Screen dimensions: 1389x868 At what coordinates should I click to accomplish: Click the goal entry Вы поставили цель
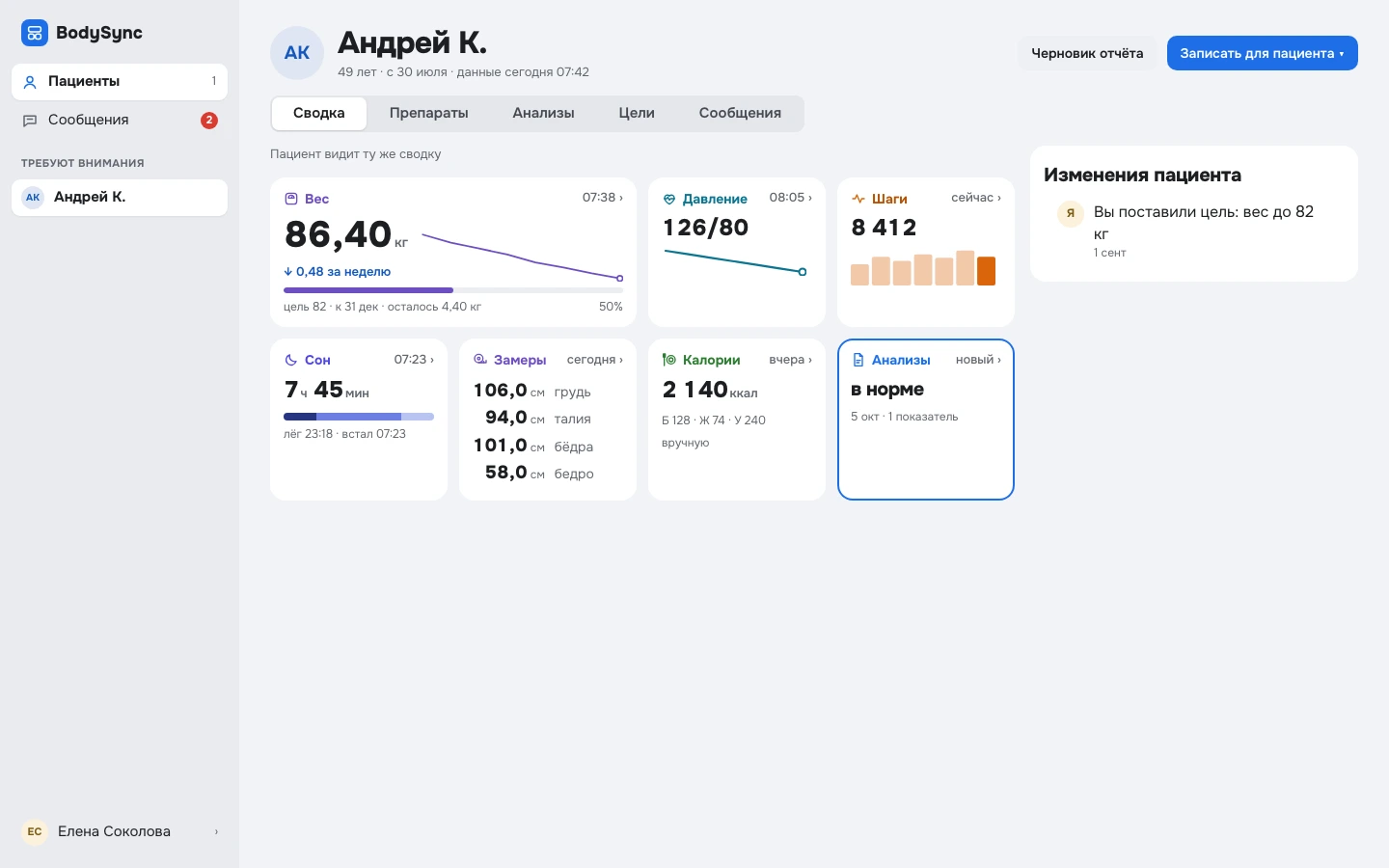1194,231
